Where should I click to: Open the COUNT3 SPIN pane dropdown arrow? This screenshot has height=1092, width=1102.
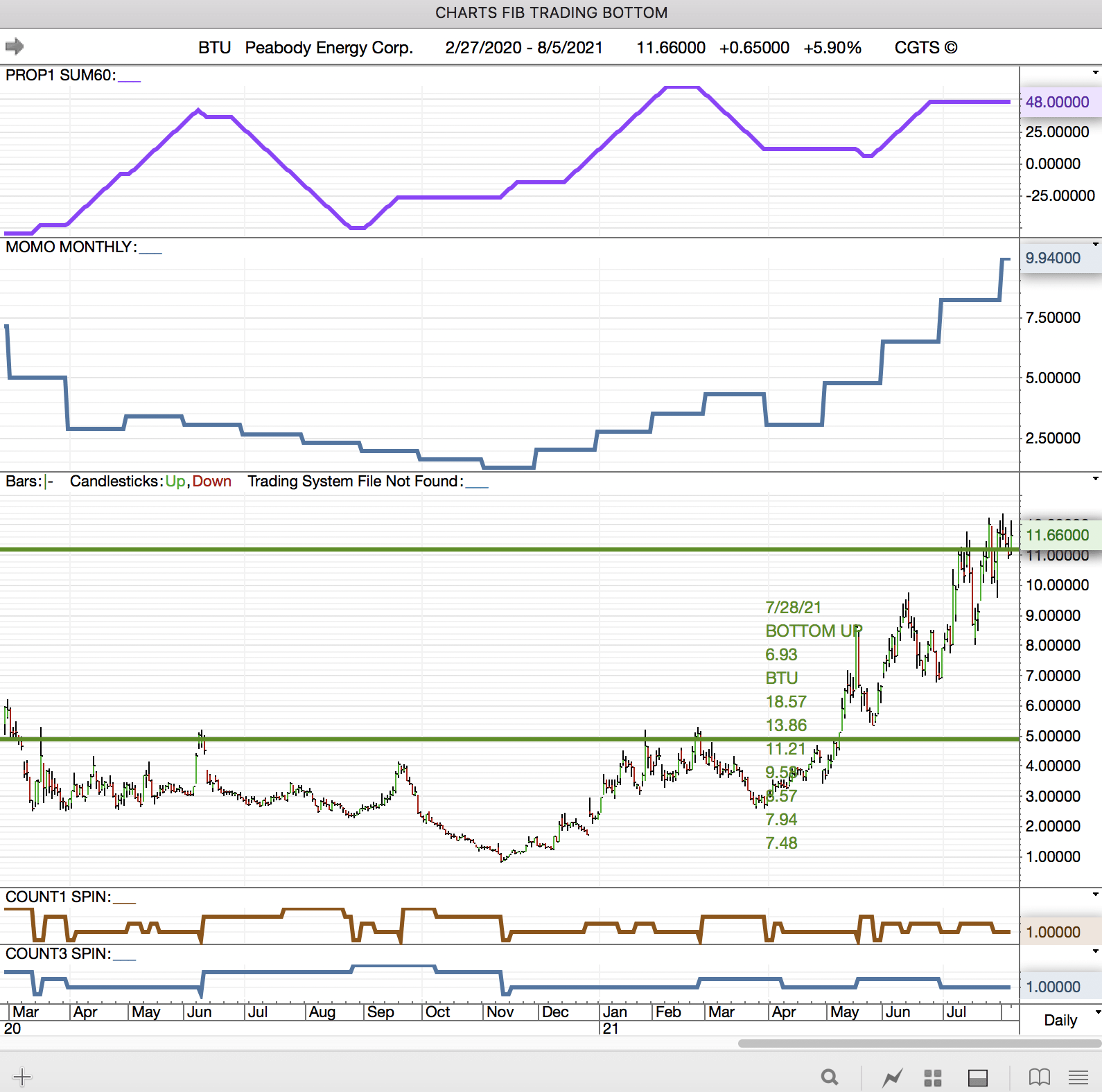pyautogui.click(x=1096, y=951)
